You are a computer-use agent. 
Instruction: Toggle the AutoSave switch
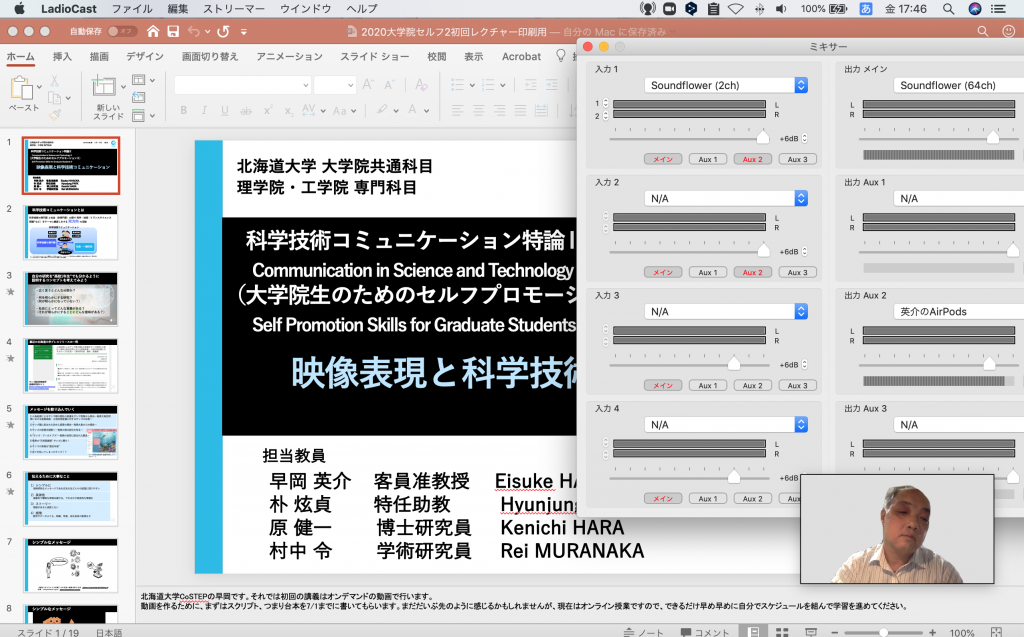tap(121, 31)
